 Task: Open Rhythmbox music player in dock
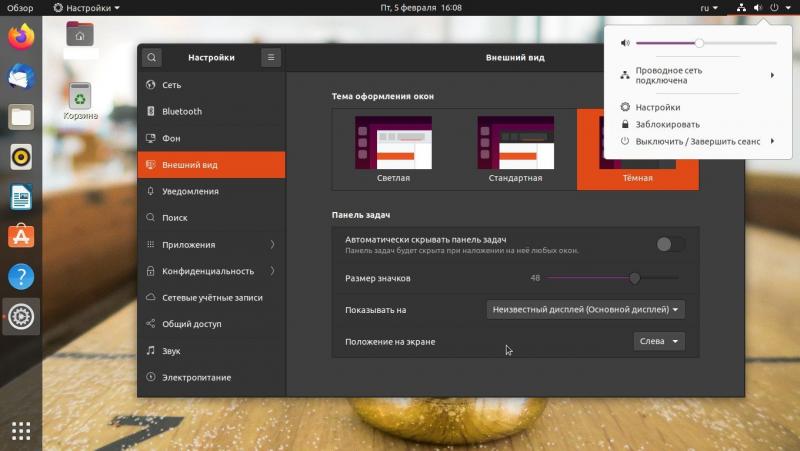(21, 157)
